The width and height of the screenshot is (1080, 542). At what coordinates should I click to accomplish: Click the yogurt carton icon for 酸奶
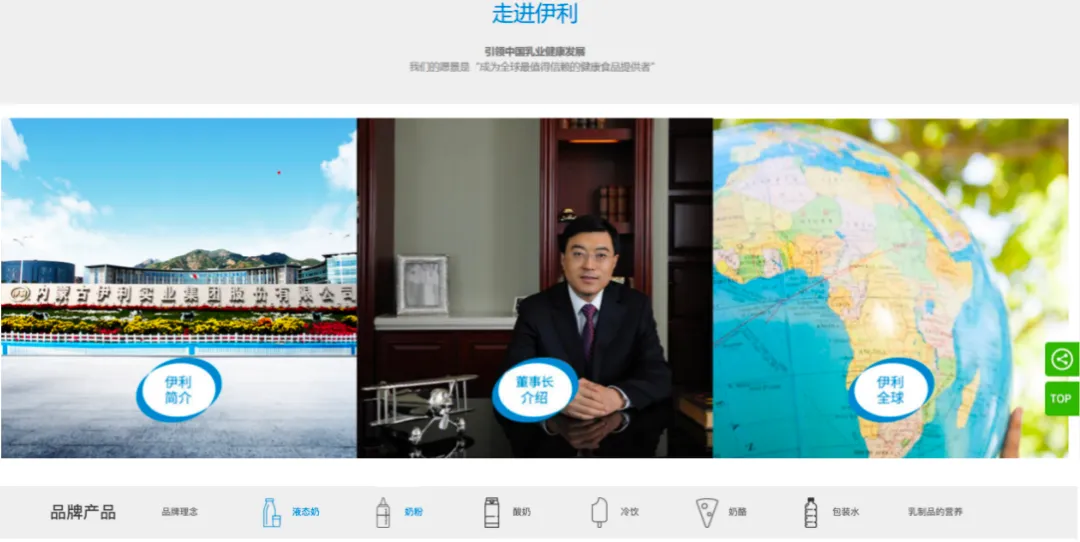click(492, 513)
